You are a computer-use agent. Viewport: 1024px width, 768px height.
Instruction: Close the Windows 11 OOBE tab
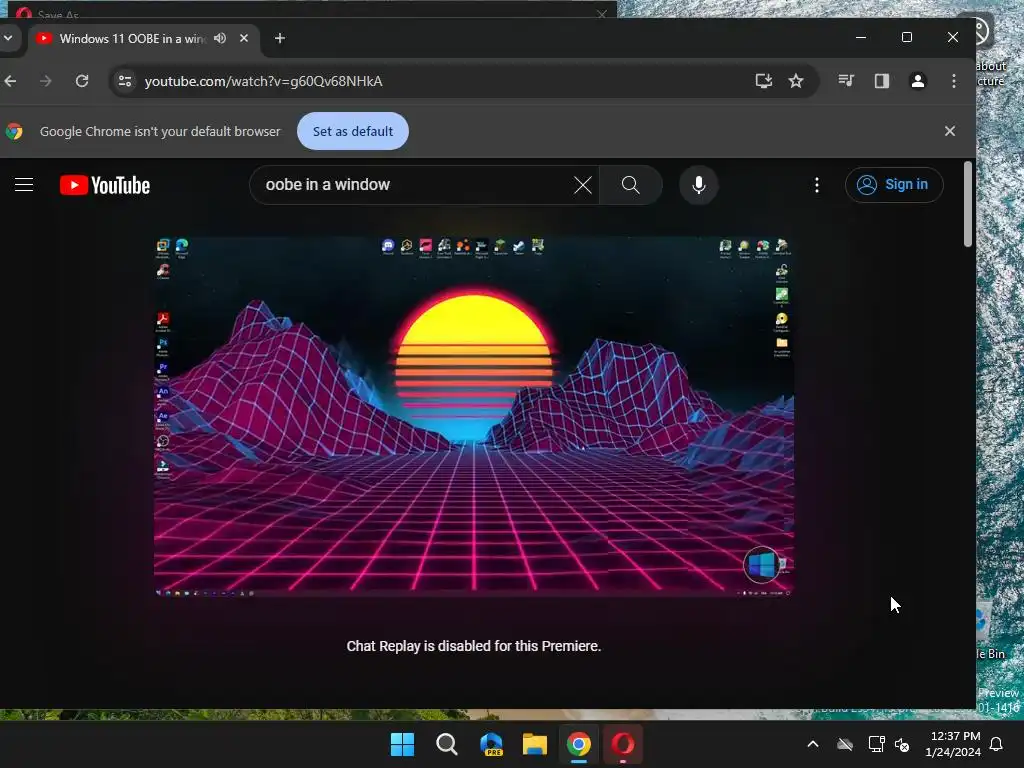pos(244,39)
